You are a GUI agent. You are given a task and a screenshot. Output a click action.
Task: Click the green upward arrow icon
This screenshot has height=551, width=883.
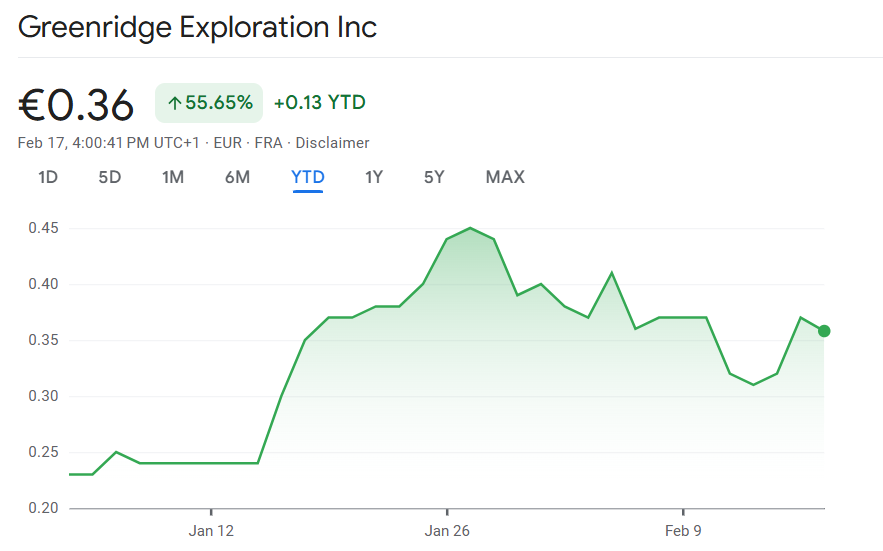pos(175,103)
